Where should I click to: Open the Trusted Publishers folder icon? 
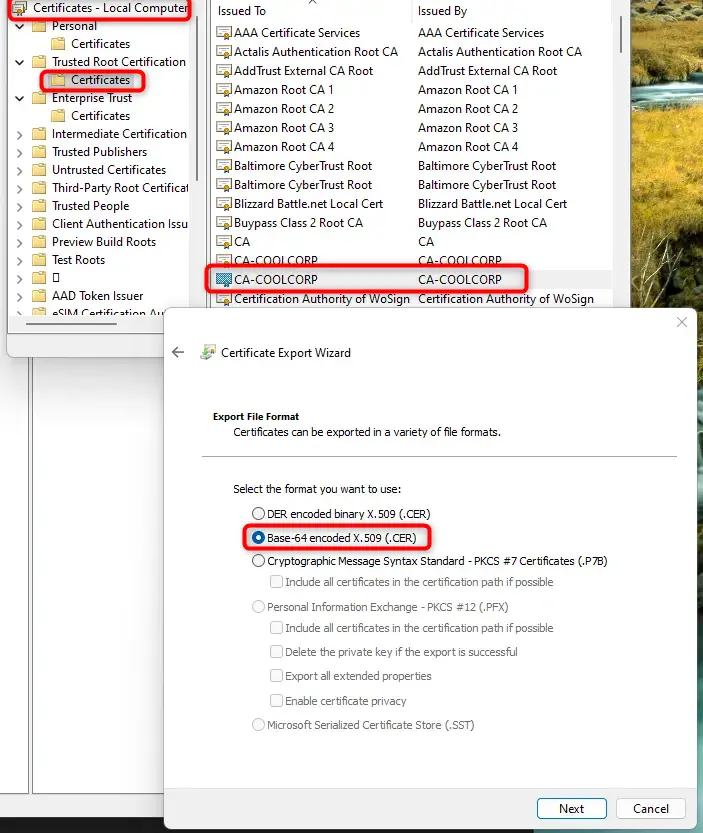click(x=39, y=152)
